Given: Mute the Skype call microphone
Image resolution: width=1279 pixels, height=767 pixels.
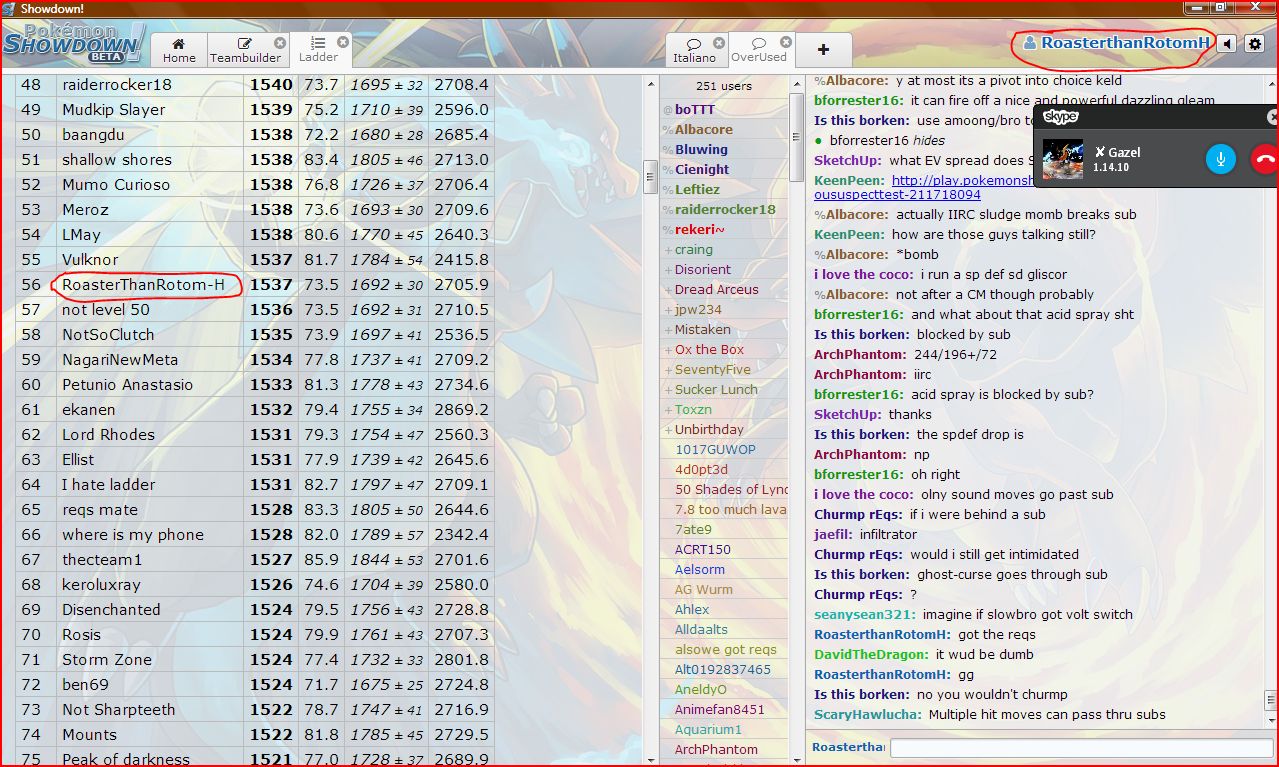Looking at the screenshot, I should tap(1220, 159).
